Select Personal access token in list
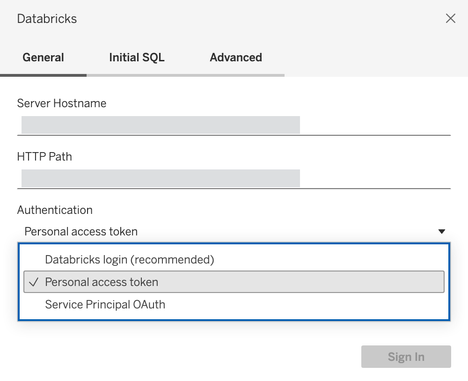 [234, 282]
